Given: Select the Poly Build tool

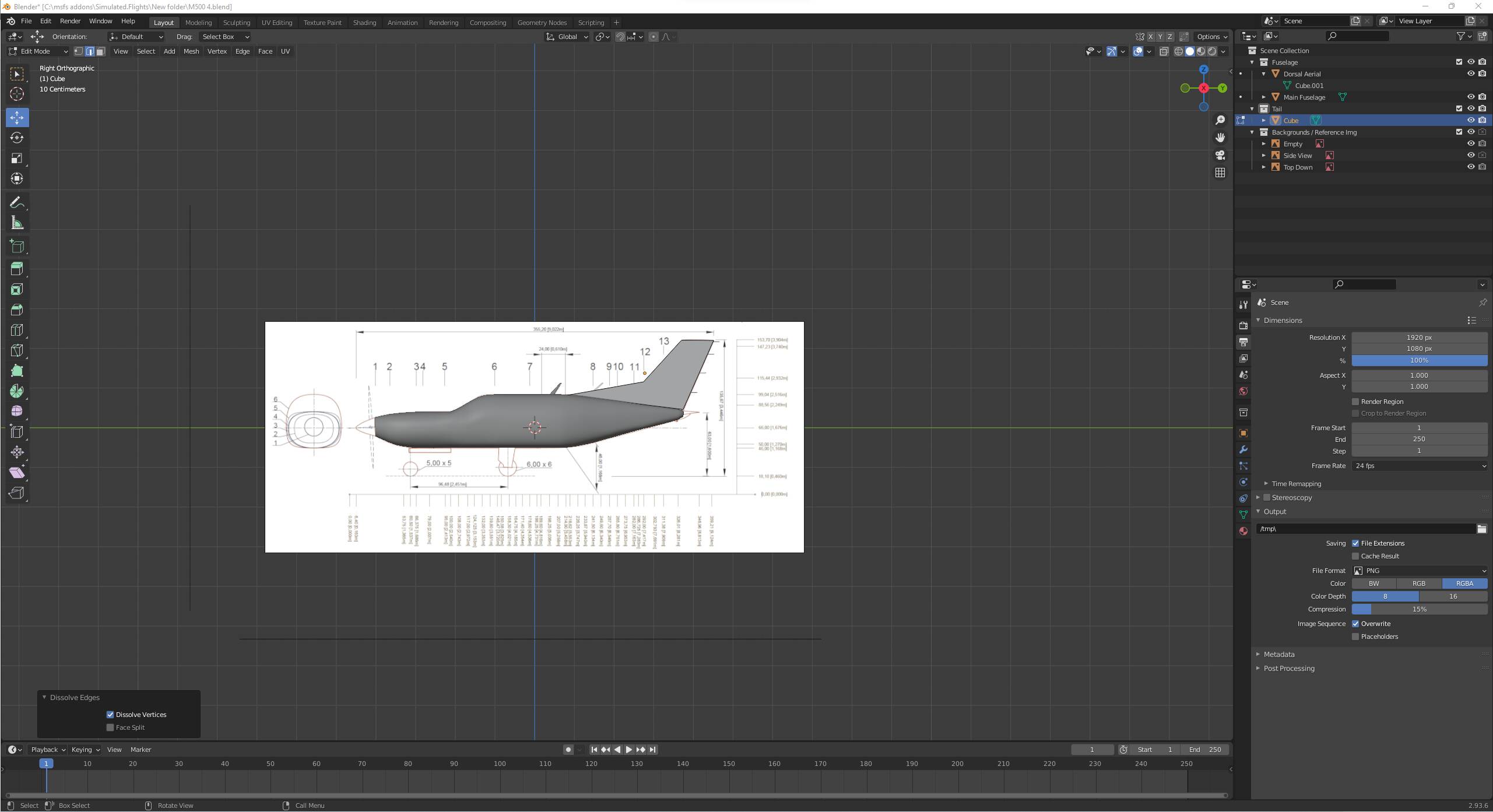Looking at the screenshot, I should point(17,371).
